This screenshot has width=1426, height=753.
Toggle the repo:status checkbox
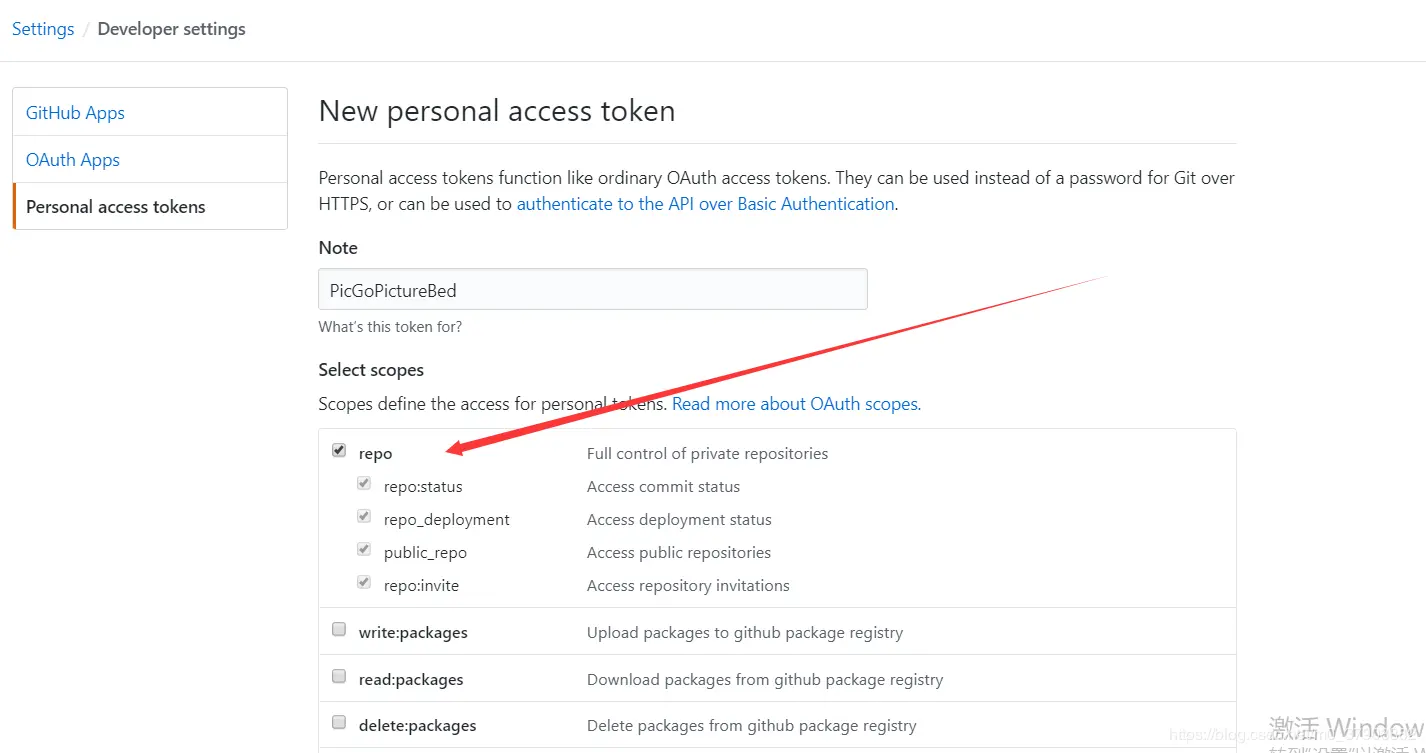tap(364, 484)
